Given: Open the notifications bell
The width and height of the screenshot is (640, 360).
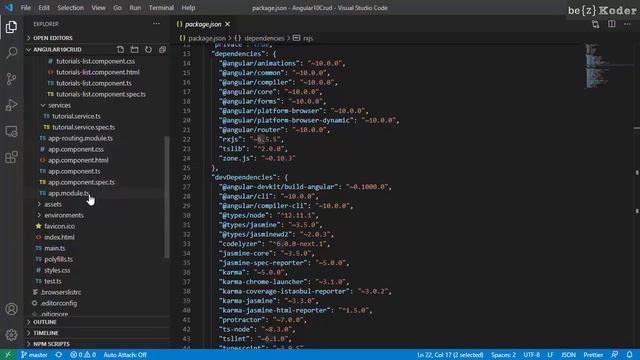Looking at the screenshot, I should tap(629, 355).
